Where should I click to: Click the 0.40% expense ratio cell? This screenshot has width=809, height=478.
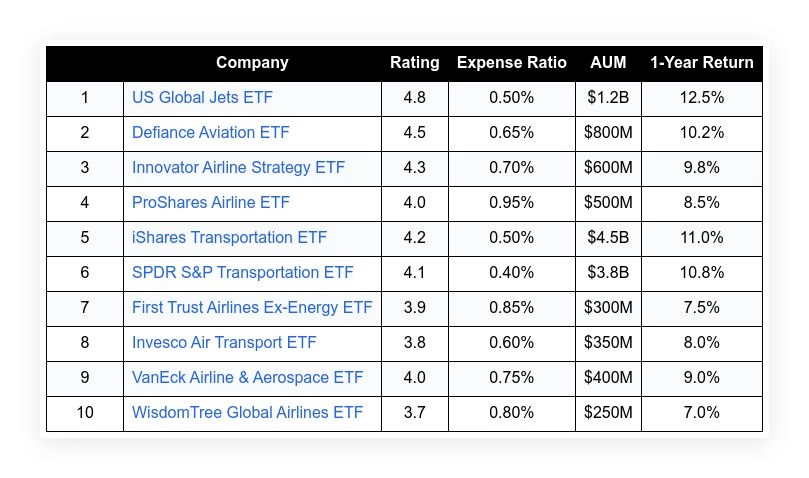tap(511, 273)
